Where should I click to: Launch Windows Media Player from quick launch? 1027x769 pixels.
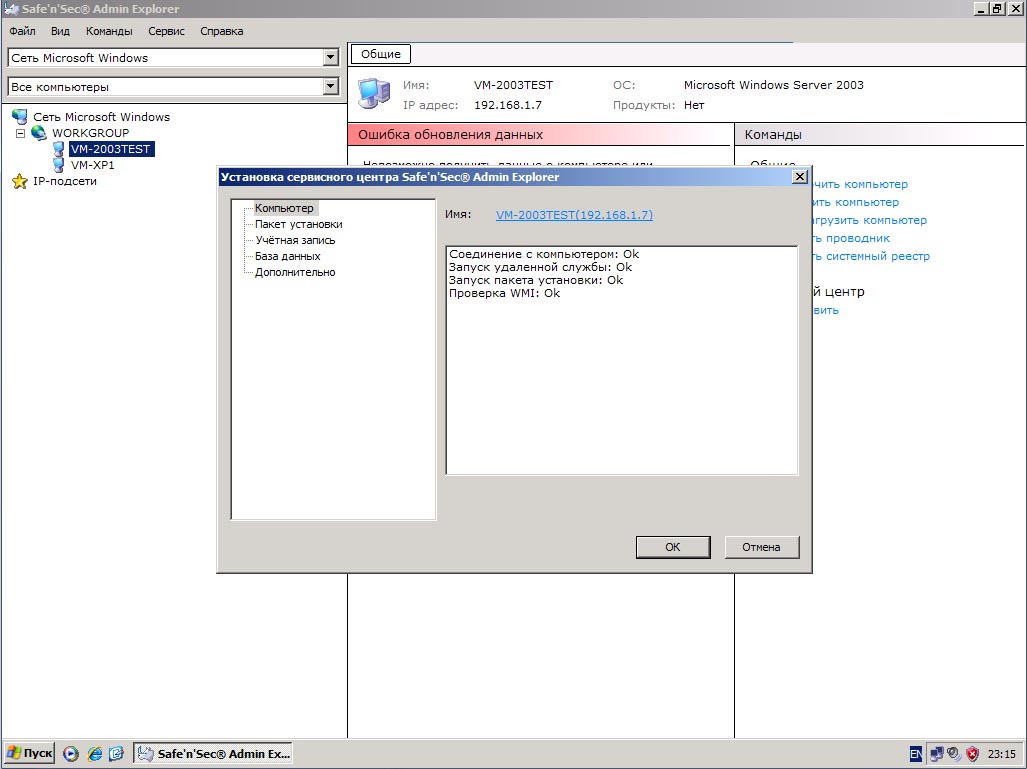click(71, 754)
